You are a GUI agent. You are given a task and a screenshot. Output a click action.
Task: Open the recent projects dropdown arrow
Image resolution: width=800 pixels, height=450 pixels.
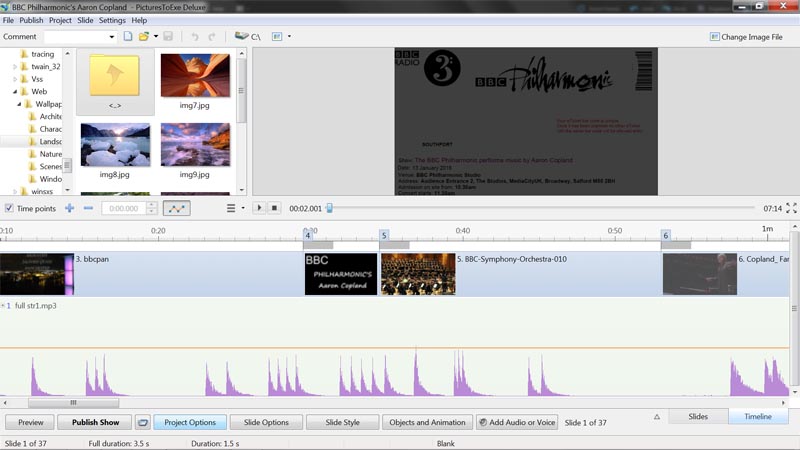click(156, 36)
